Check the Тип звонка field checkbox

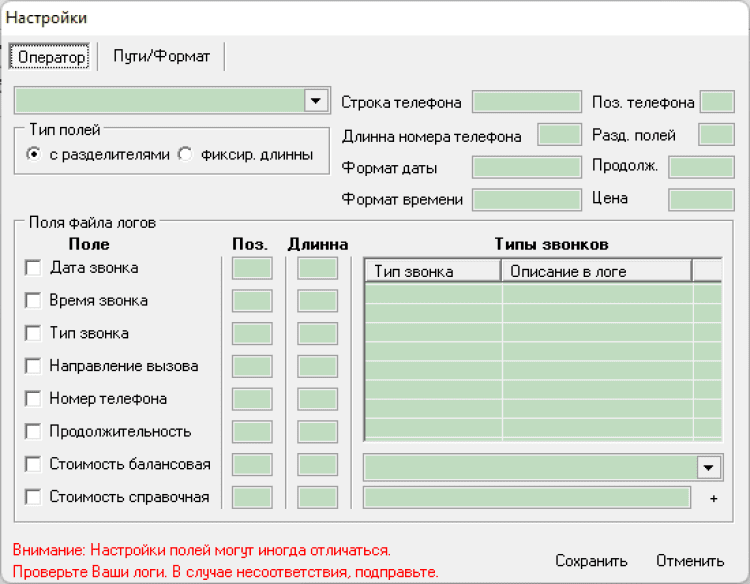tap(33, 333)
